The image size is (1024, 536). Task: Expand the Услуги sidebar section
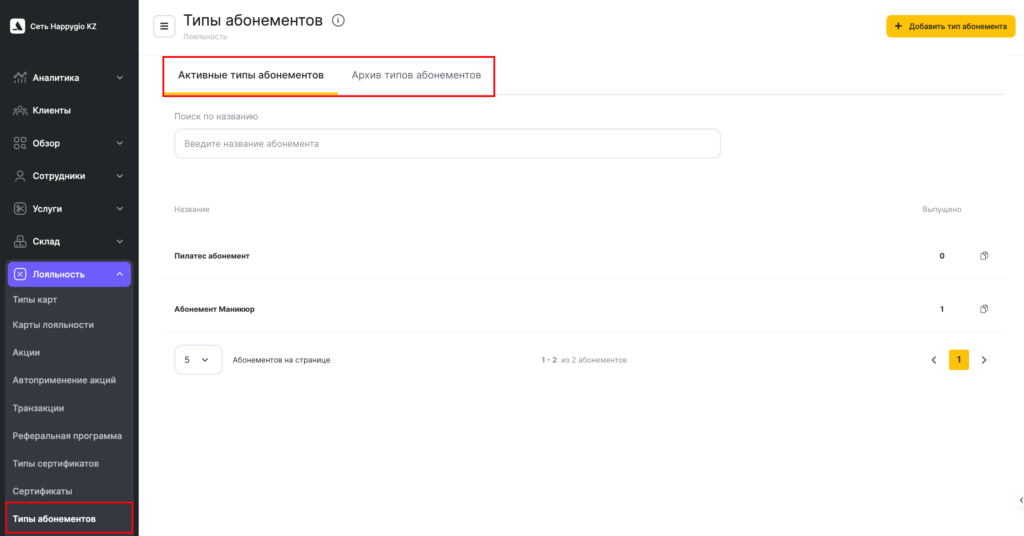click(x=120, y=208)
